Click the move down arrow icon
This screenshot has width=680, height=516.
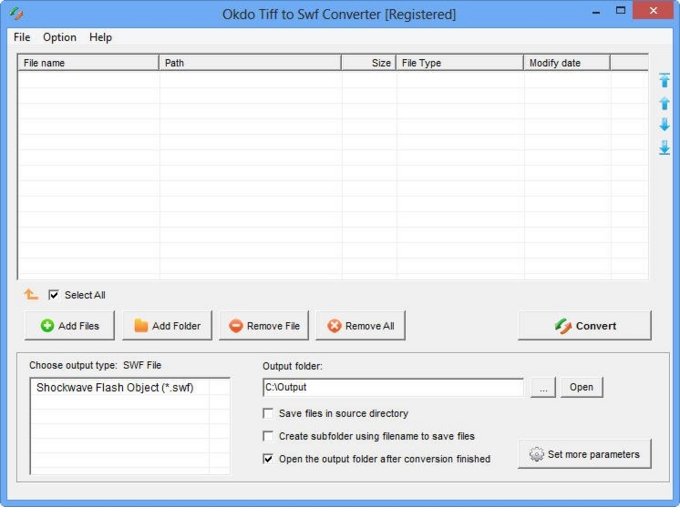(664, 125)
